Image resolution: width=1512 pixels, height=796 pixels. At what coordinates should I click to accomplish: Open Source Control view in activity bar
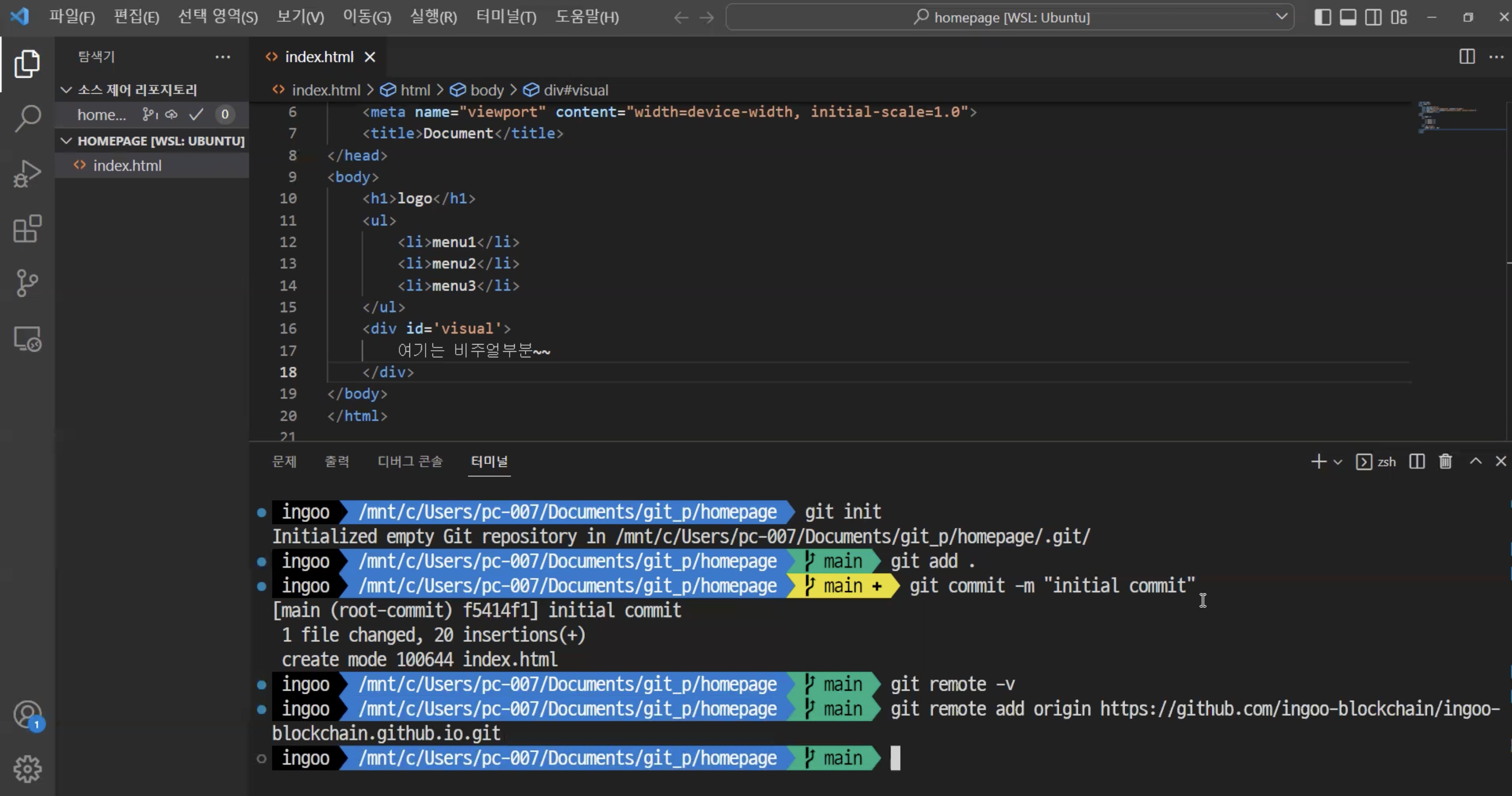coord(27,284)
